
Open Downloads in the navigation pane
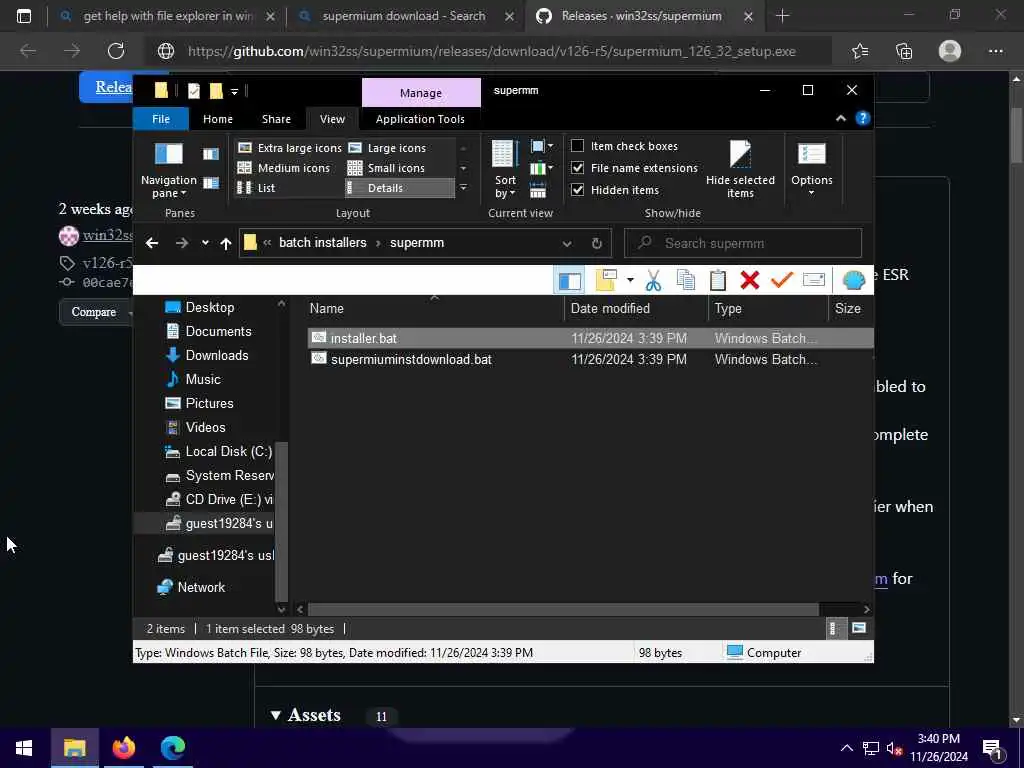click(x=216, y=355)
